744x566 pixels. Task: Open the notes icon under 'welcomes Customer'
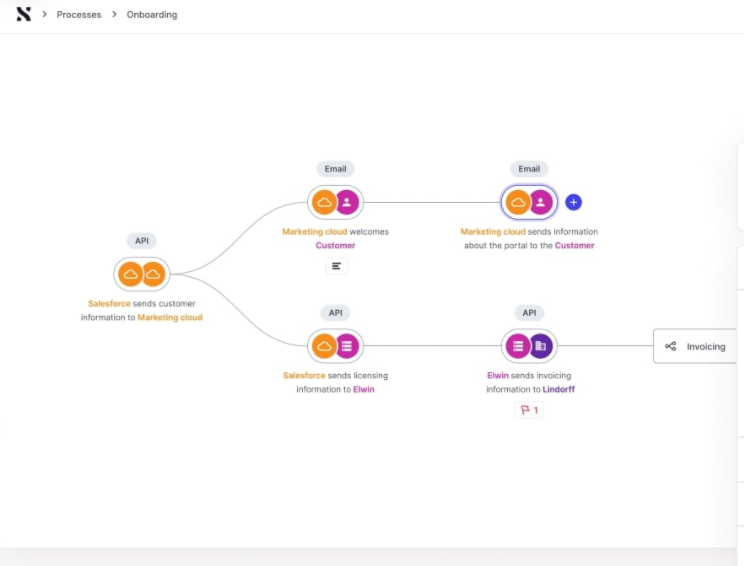[336, 266]
